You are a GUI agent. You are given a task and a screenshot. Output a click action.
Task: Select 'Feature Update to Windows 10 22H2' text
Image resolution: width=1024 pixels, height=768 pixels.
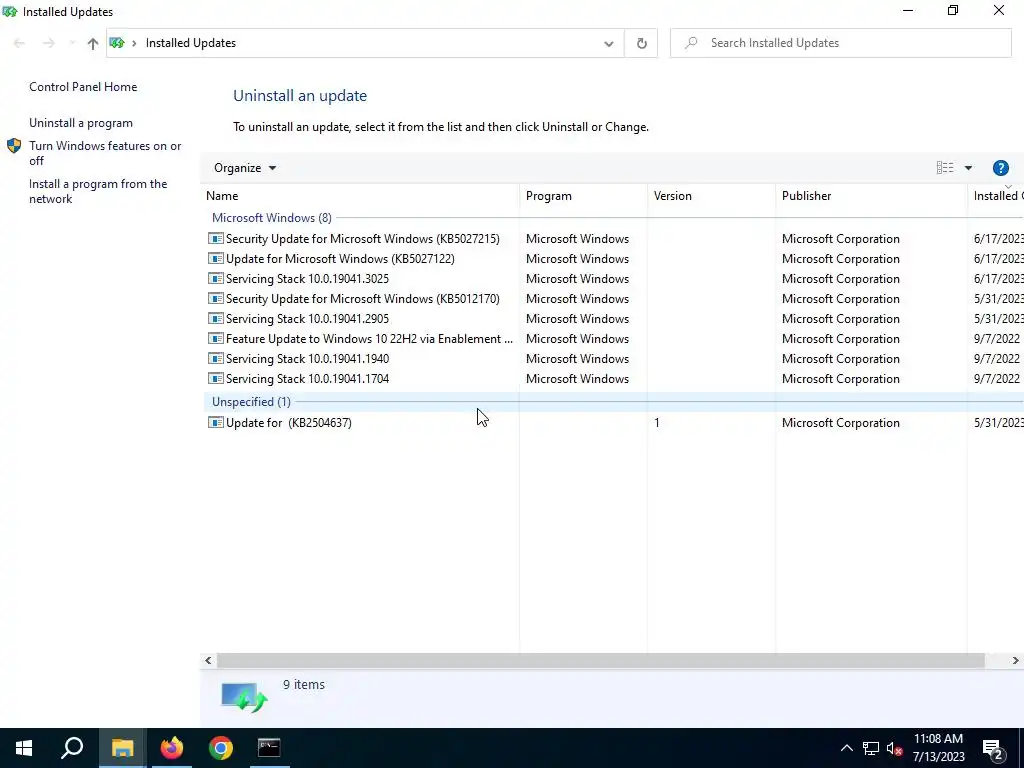(369, 339)
